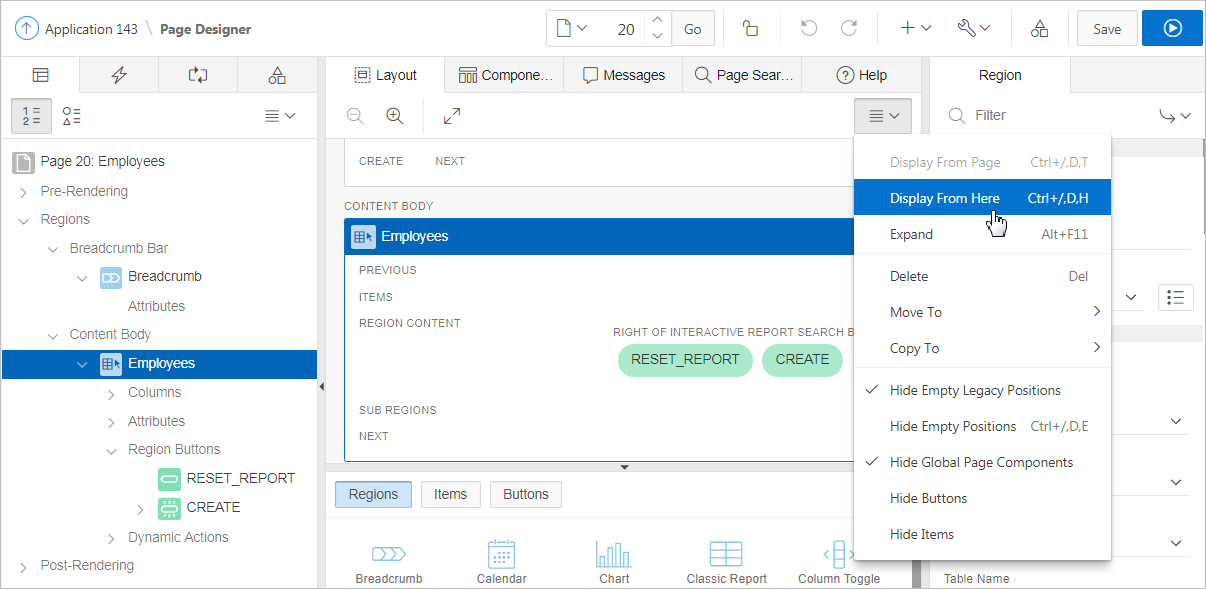This screenshot has width=1206, height=589.
Task: Click the Run Page play button
Action: [1172, 29]
